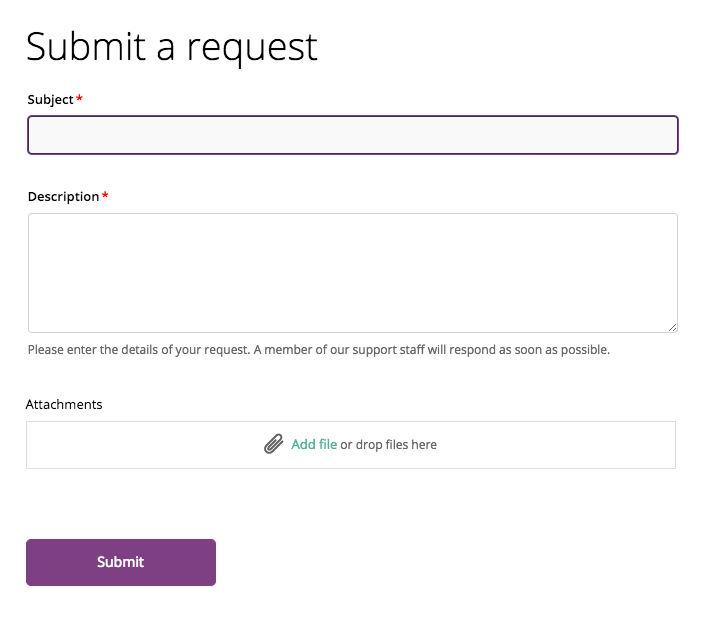Viewport: 708px width, 618px height.
Task: Click the red asterisk beside Description
Action: [x=105, y=195]
